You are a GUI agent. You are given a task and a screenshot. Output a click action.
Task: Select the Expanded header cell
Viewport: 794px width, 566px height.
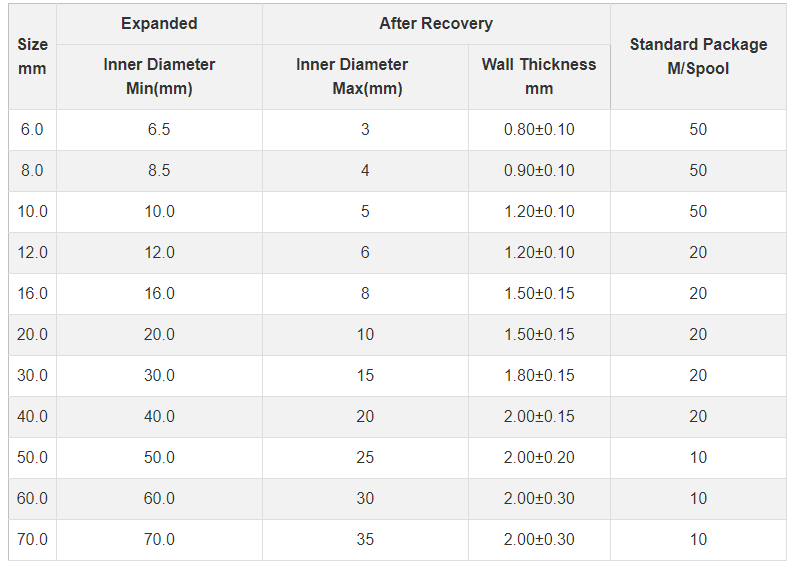(160, 24)
